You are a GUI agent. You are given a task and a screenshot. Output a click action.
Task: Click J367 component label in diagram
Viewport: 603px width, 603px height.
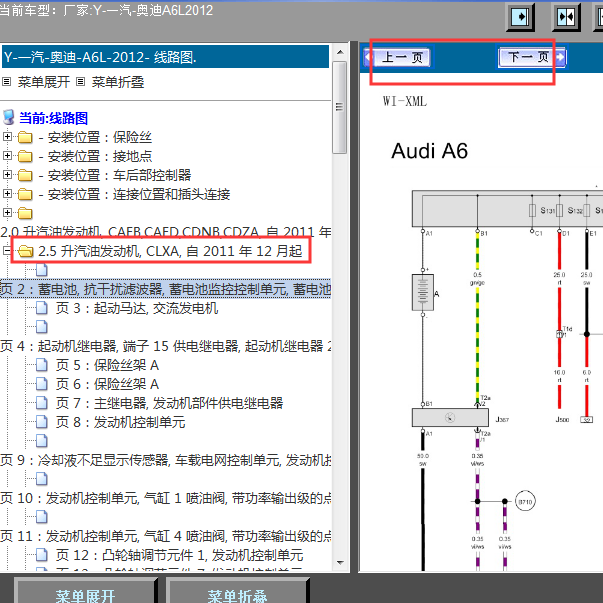coord(502,420)
